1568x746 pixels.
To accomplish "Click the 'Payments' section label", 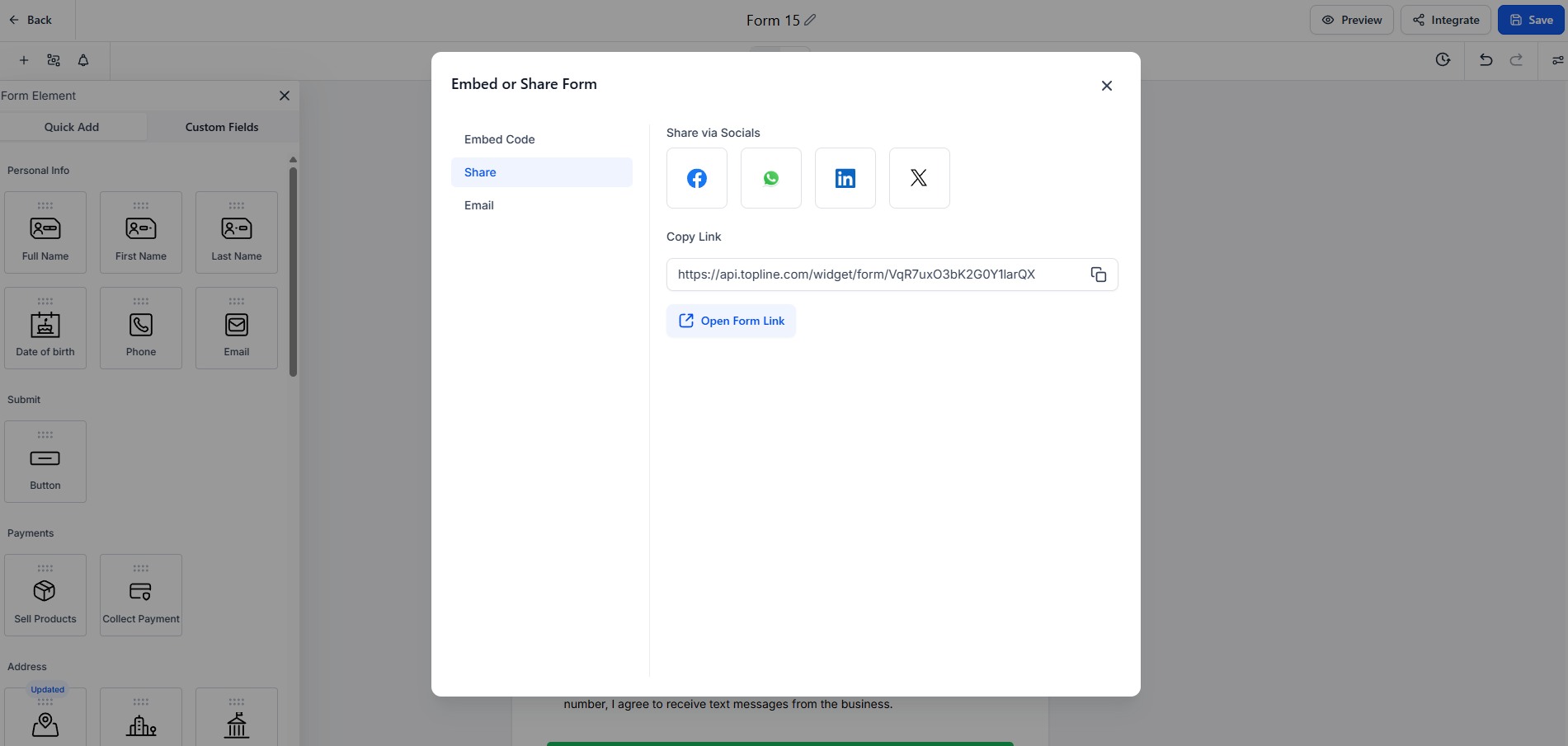I will [31, 533].
